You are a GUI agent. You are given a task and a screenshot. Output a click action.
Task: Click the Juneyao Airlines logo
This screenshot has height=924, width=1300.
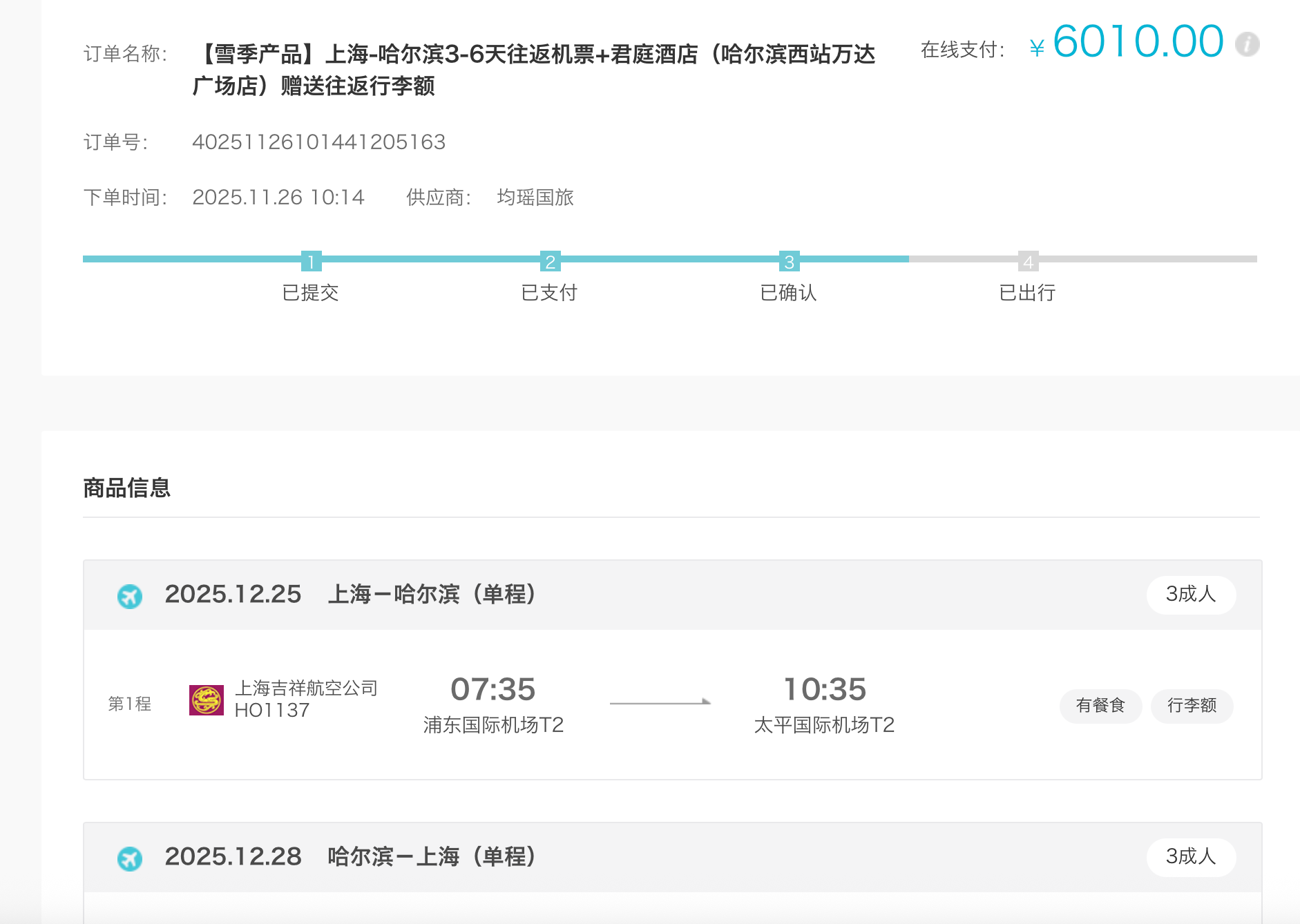tap(207, 700)
